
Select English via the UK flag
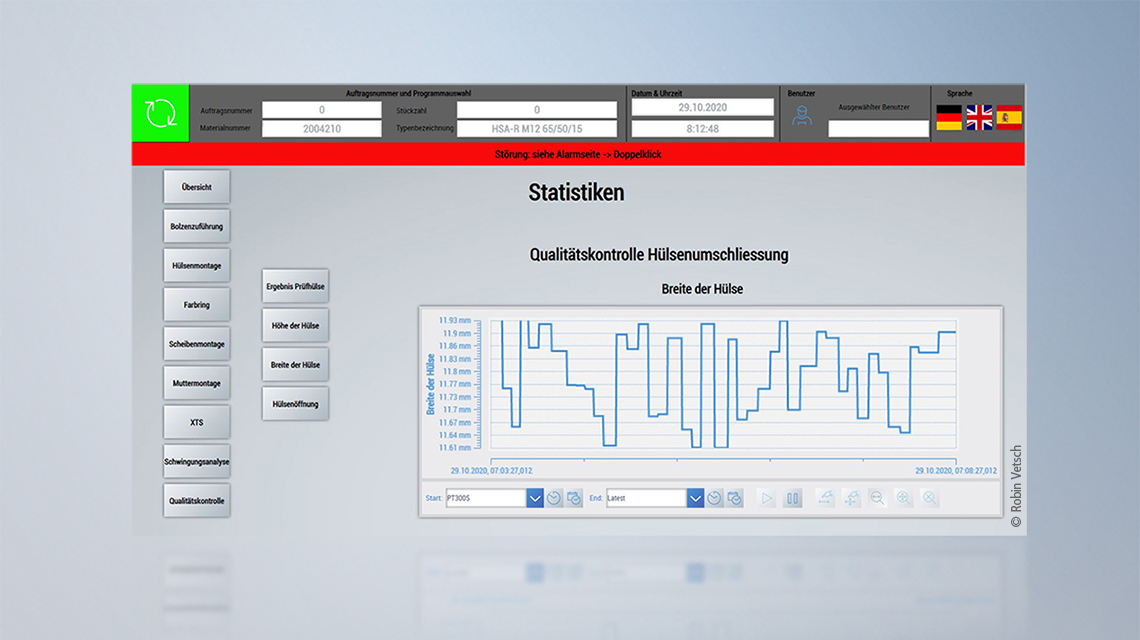click(x=979, y=118)
